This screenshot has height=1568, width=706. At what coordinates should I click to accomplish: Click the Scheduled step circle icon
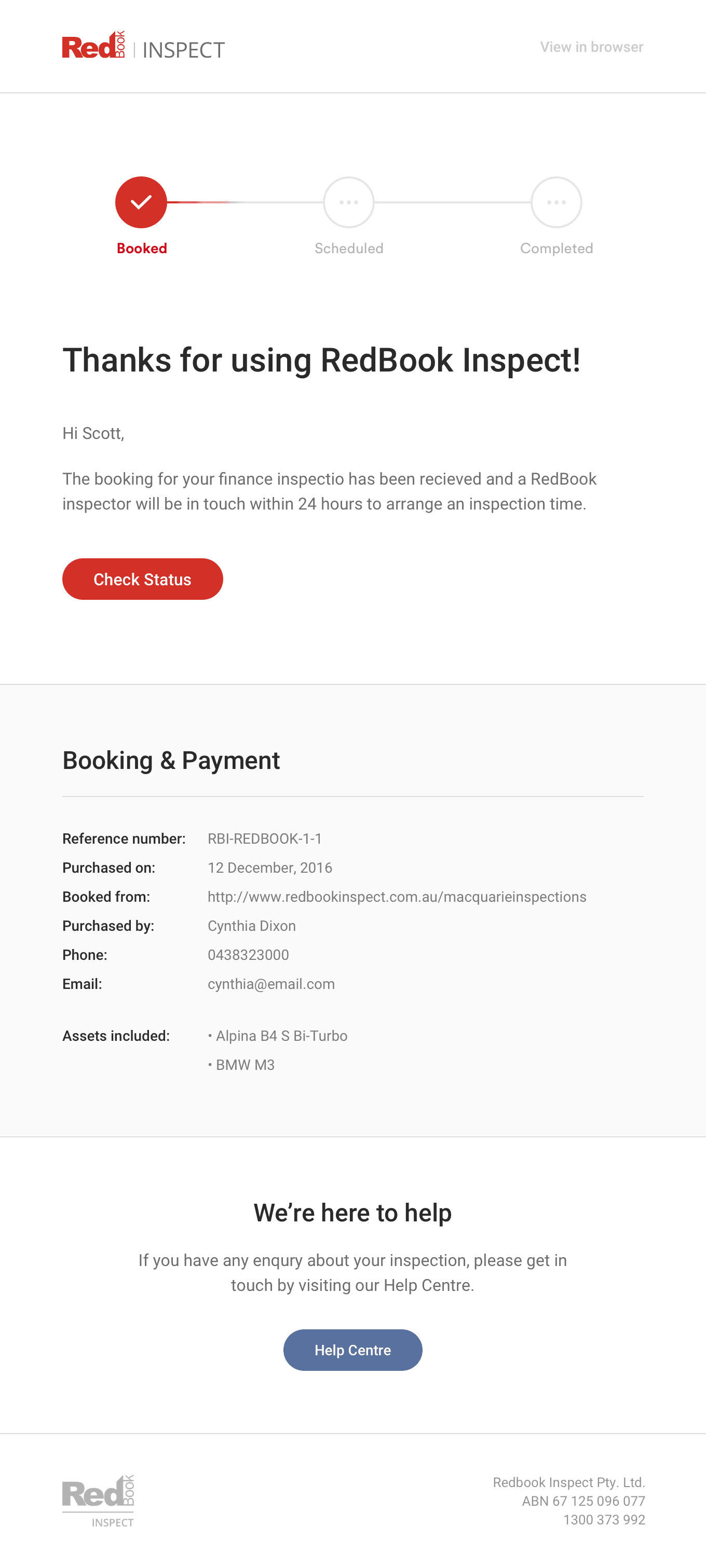pyautogui.click(x=348, y=202)
